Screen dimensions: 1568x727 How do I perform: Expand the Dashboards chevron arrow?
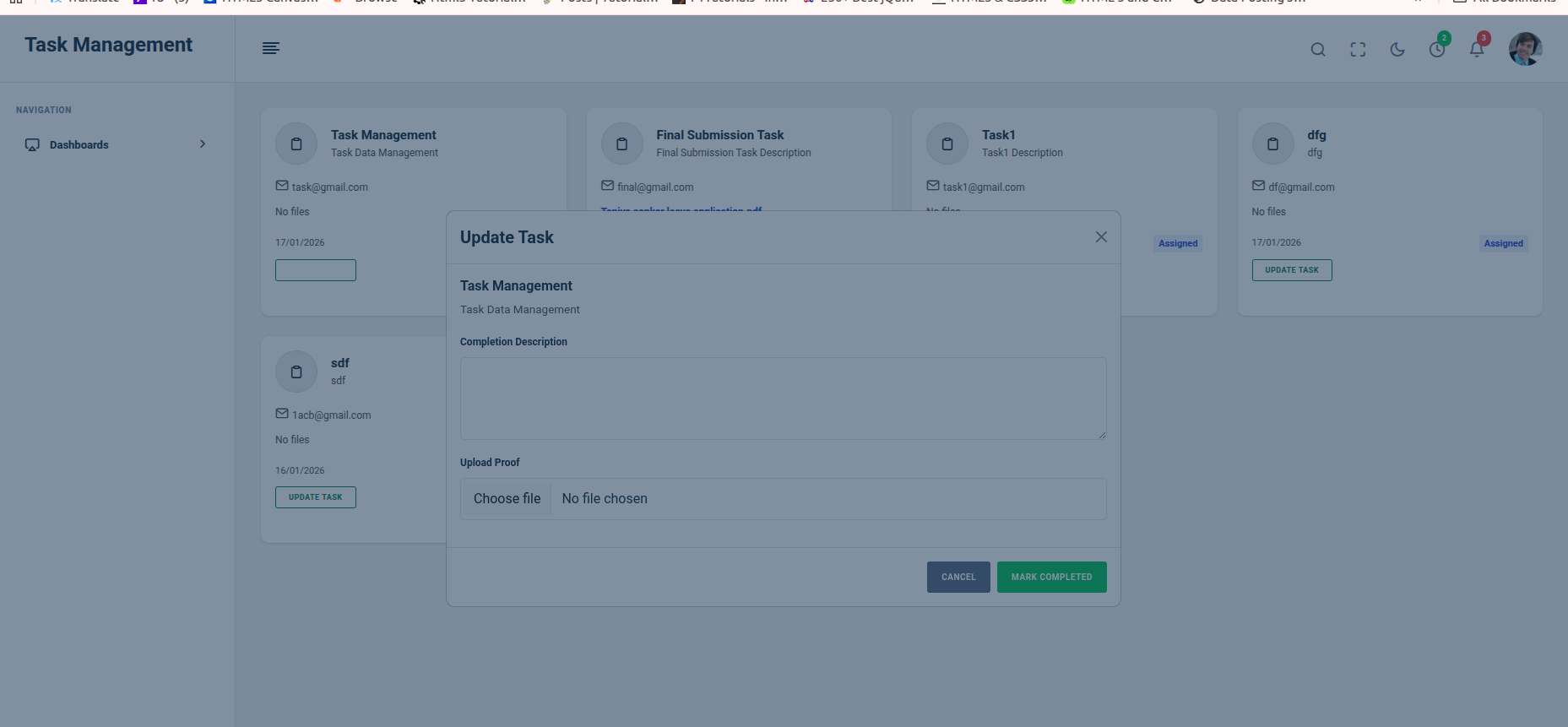203,144
